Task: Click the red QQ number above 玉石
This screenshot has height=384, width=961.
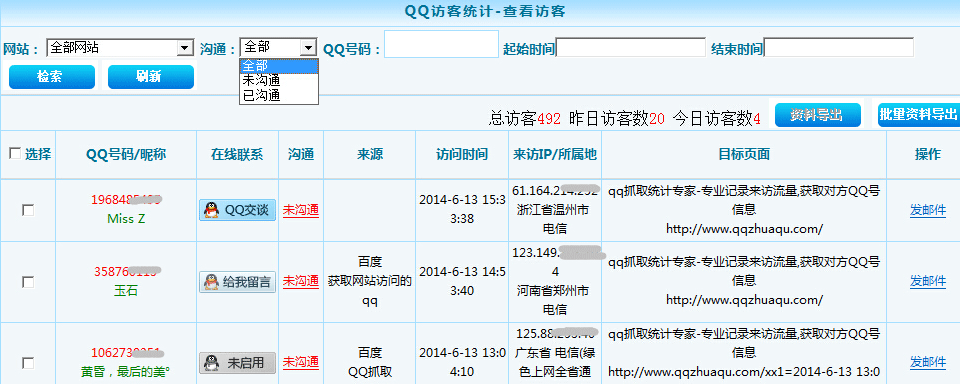Action: (x=126, y=271)
